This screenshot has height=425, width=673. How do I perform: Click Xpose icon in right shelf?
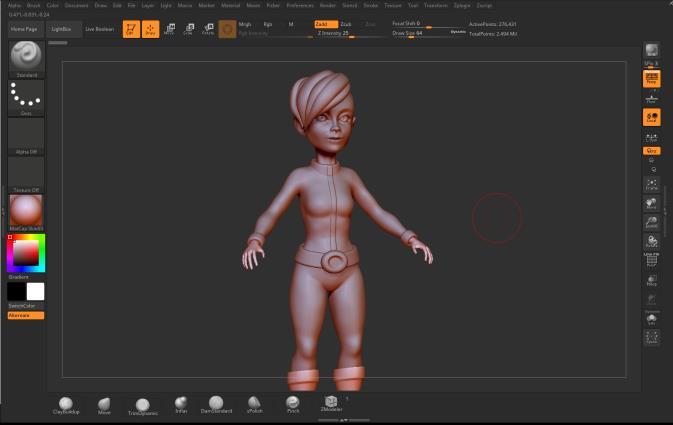[x=652, y=337]
